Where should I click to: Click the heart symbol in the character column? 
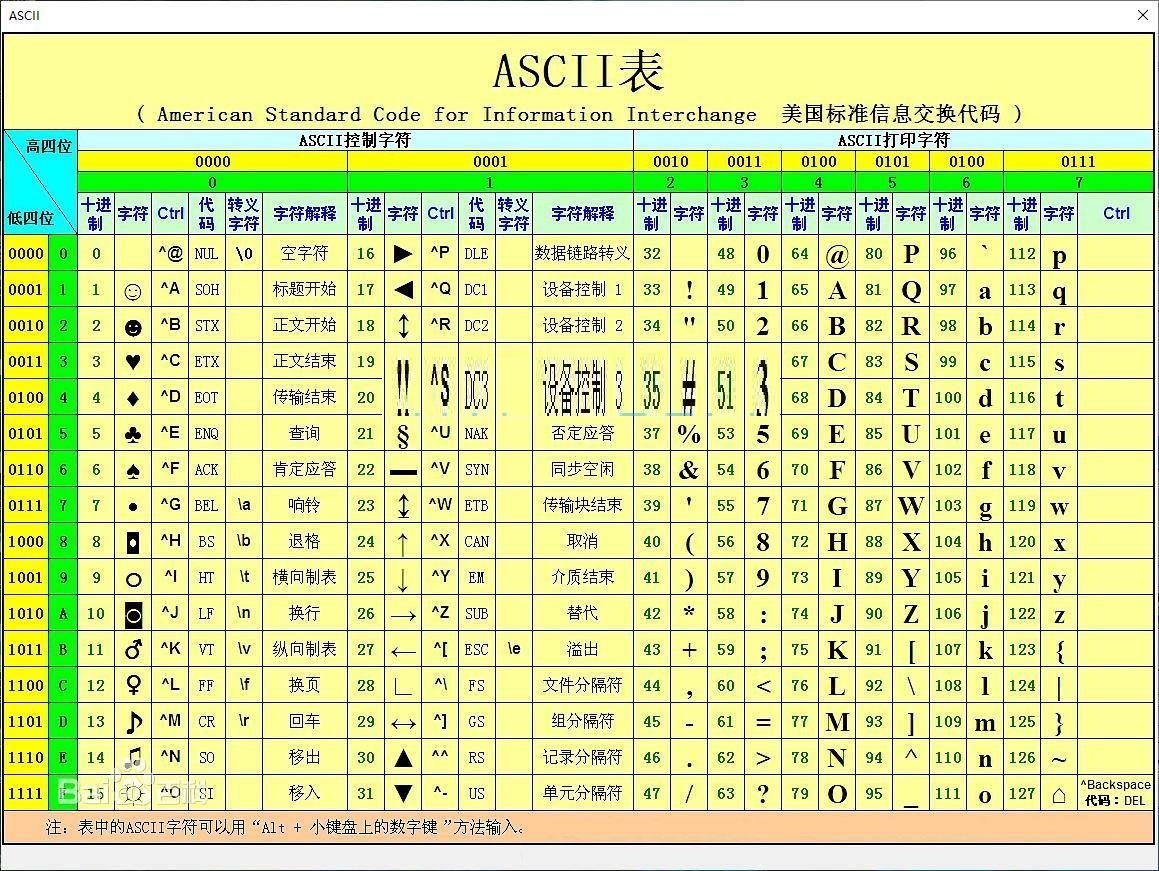click(x=132, y=362)
